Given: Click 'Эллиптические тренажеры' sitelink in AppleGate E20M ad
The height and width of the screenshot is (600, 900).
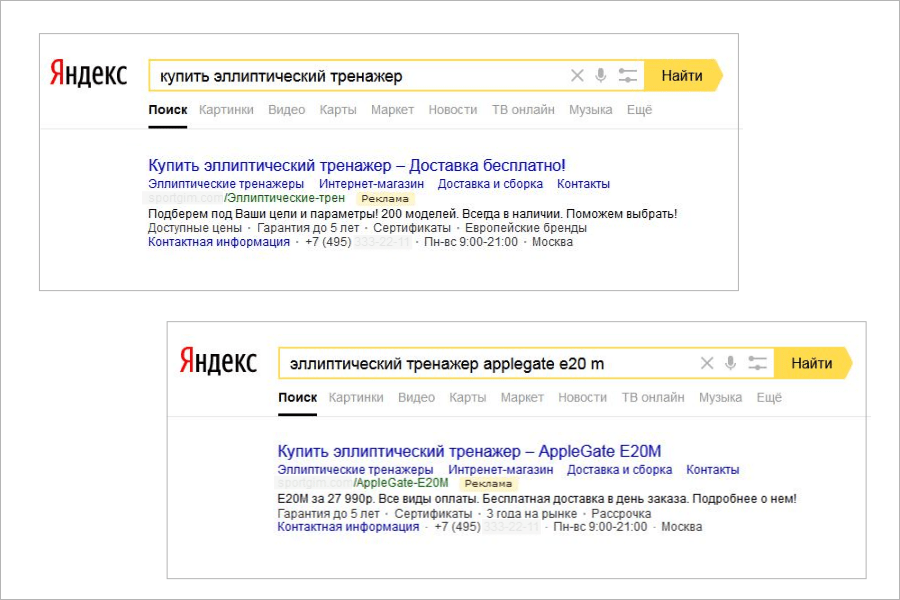Looking at the screenshot, I should [x=355, y=470].
